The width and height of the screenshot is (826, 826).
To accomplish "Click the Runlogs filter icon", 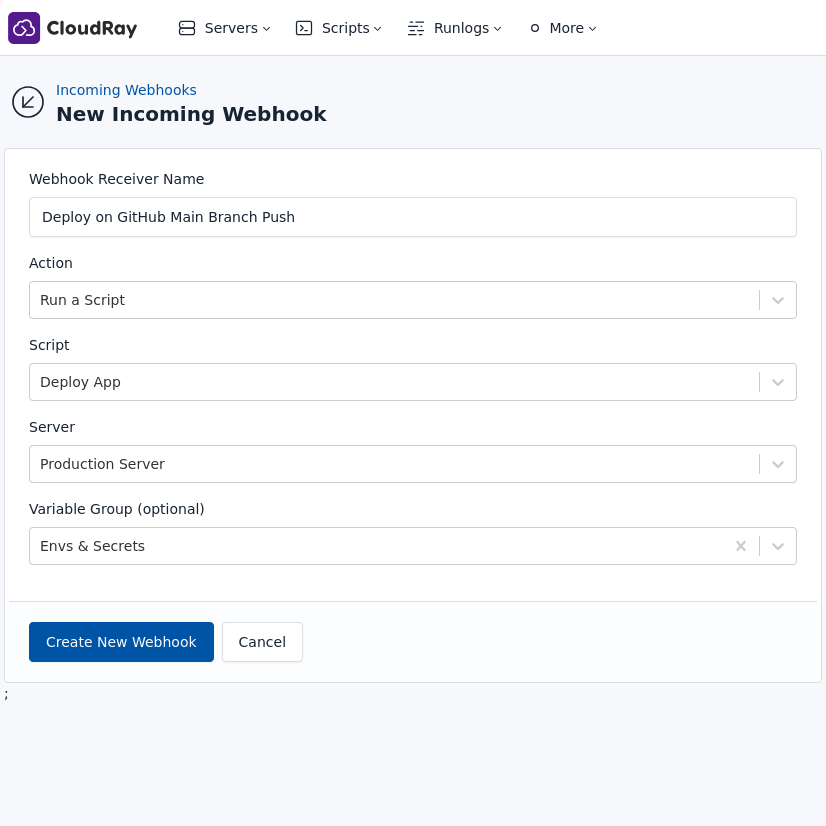I will point(416,28).
